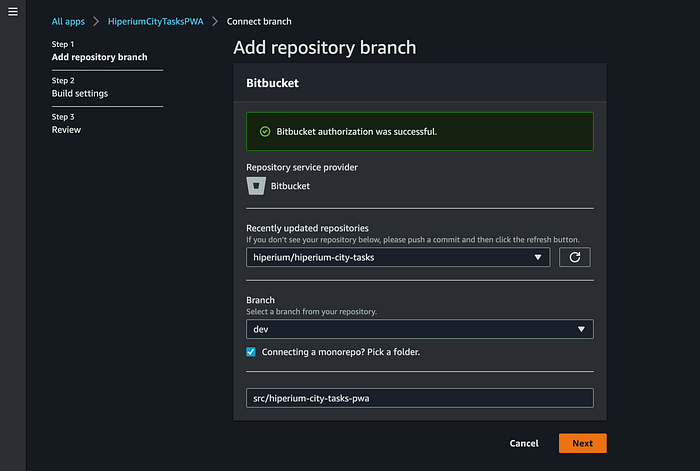Open the hiperium/hiperium-city-tasks repository dropdown
700x471 pixels.
[398, 257]
